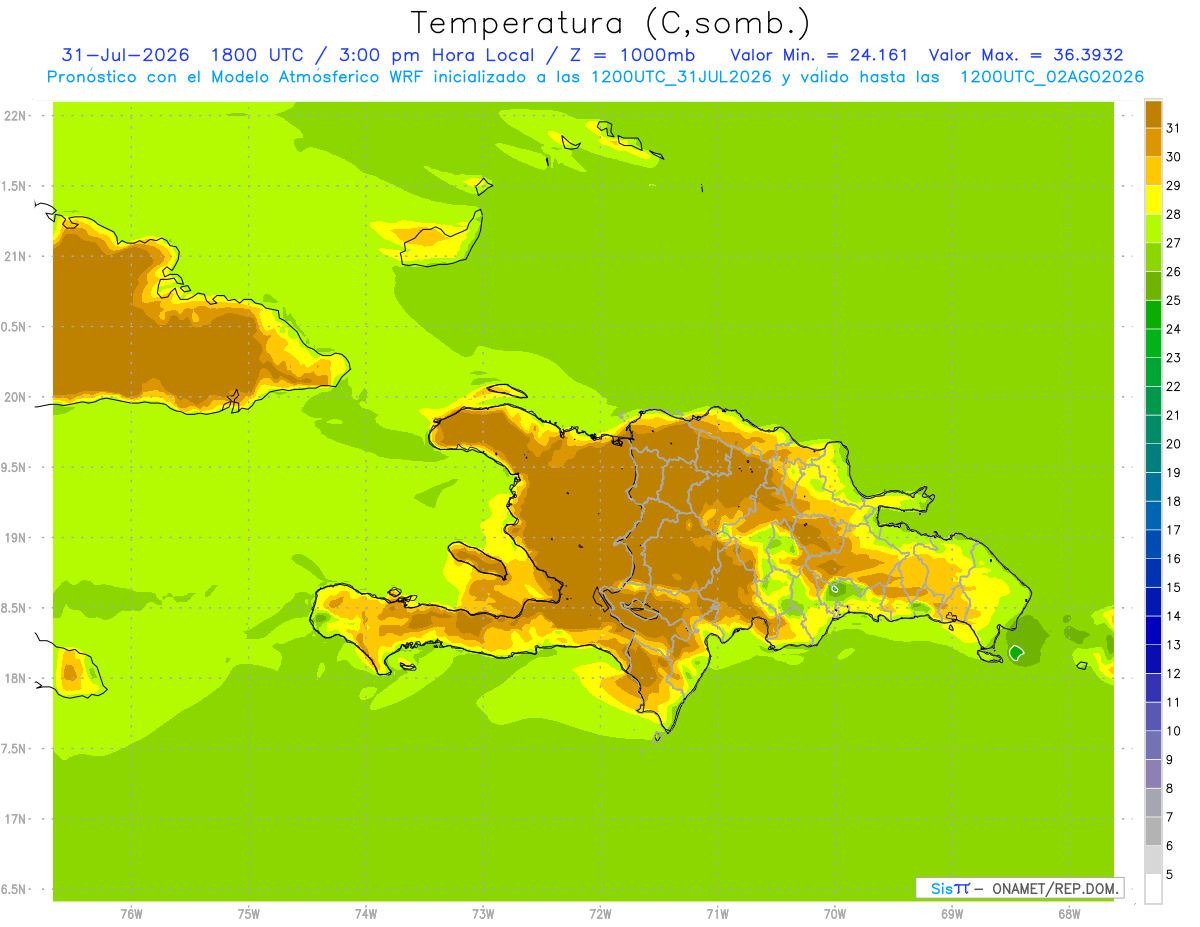Click the 'Temperatura (C,somb.)' title
Screen dimensions: 1200x927
(610, 23)
